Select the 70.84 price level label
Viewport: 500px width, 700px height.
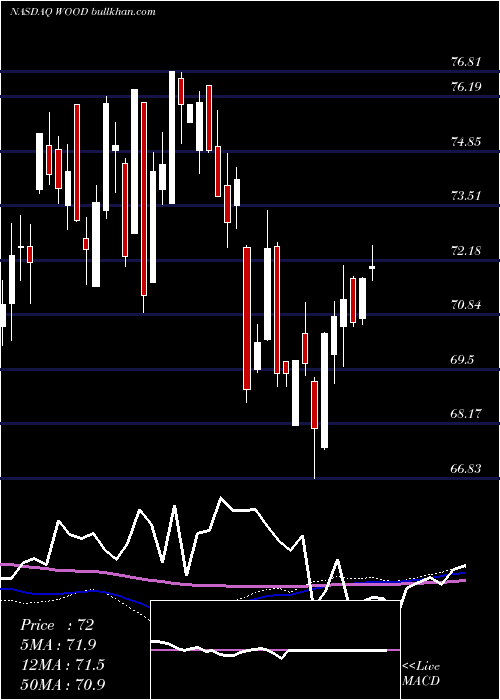[x=466, y=305]
